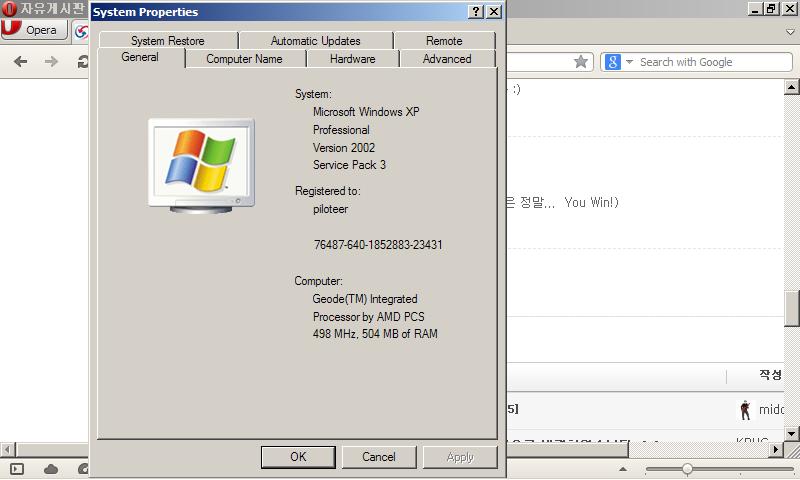
Task: Toggle the Opera panel button in status bar
Action: [17, 469]
